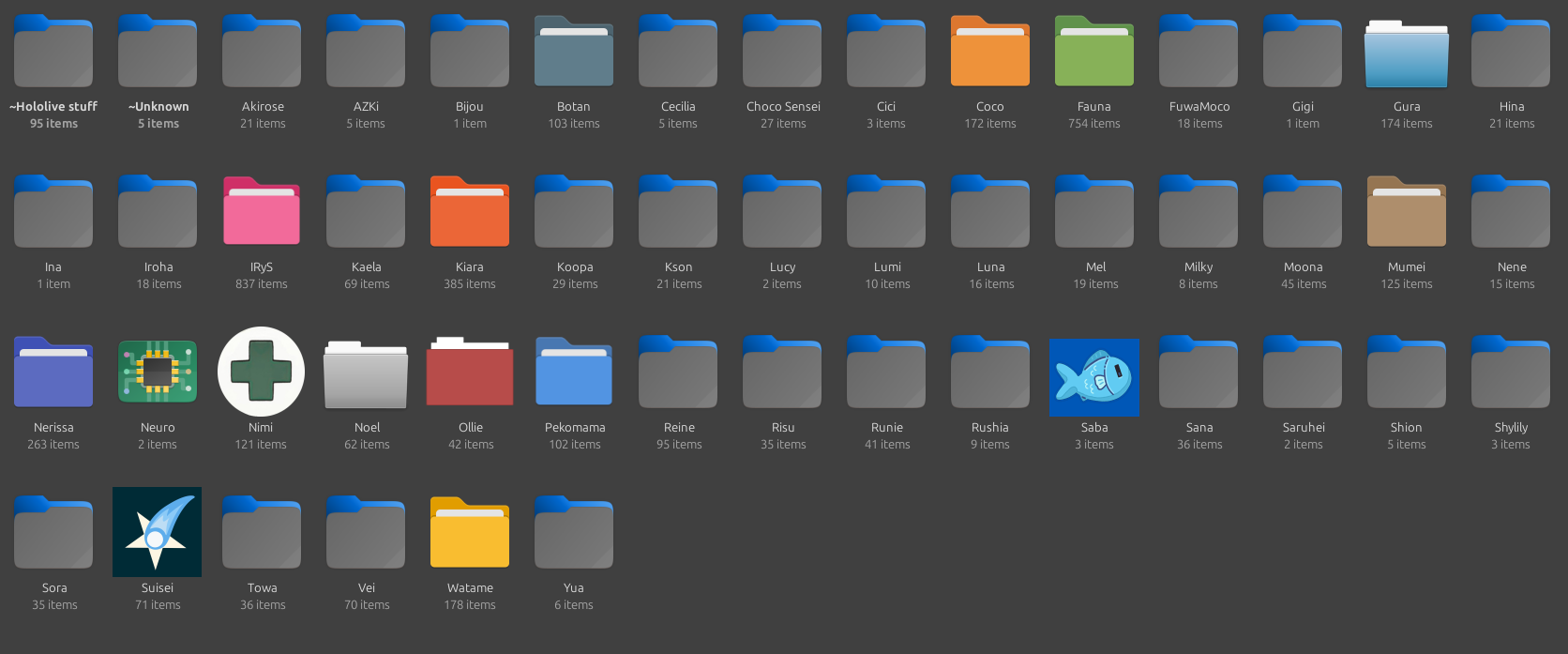
Task: Click the "837 items" count text
Action: point(262,284)
